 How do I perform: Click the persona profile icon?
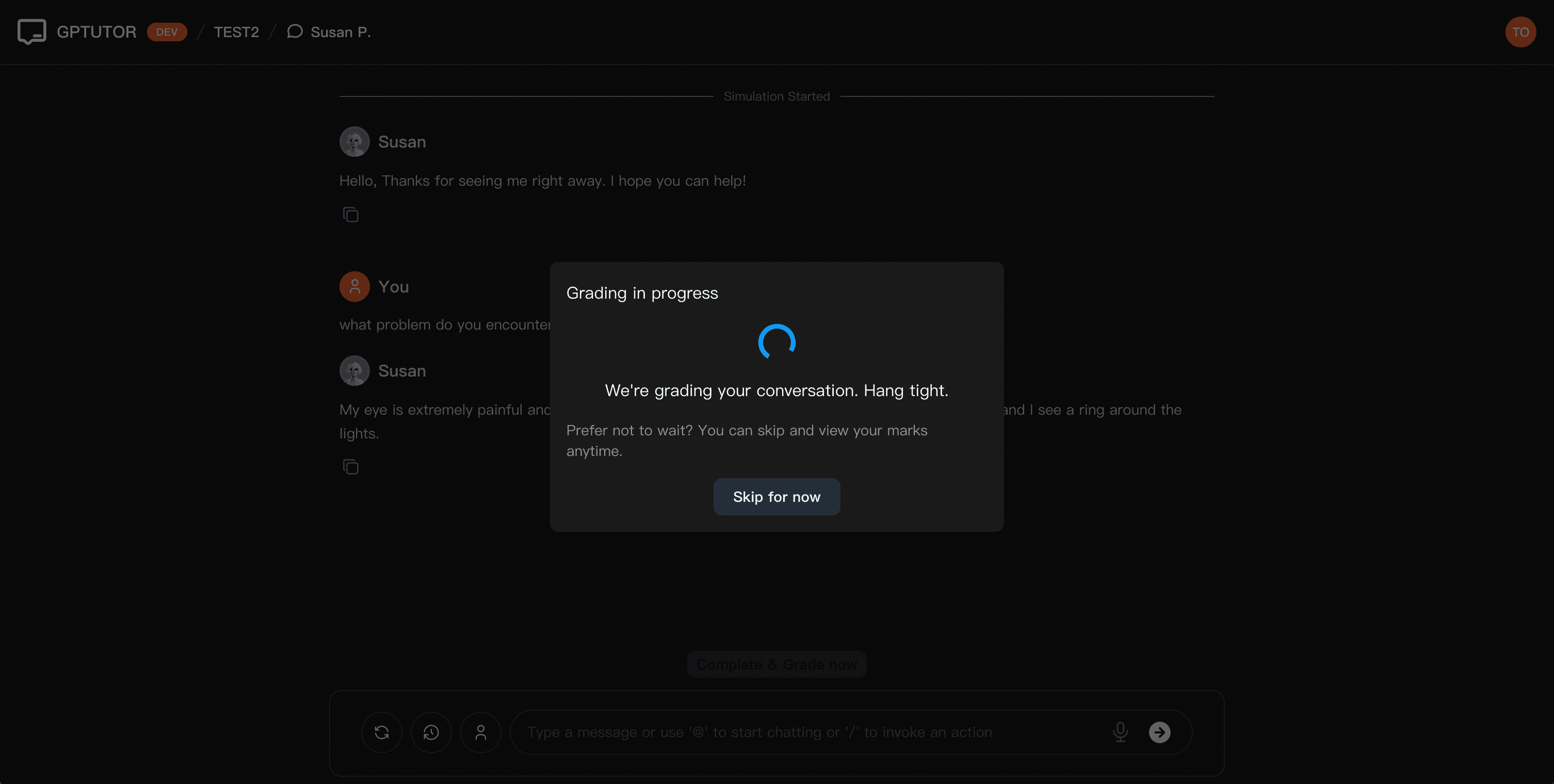(x=480, y=732)
